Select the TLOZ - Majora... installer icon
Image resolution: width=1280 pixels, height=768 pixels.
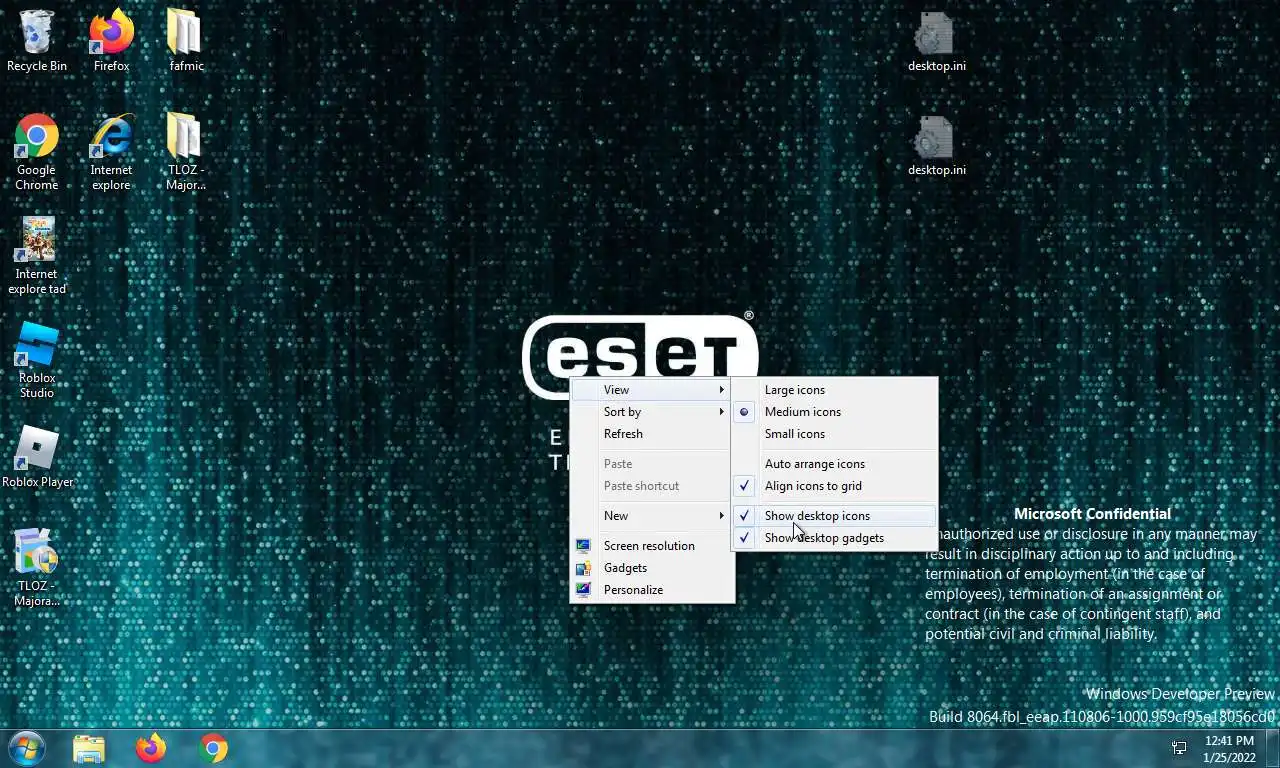37,568
